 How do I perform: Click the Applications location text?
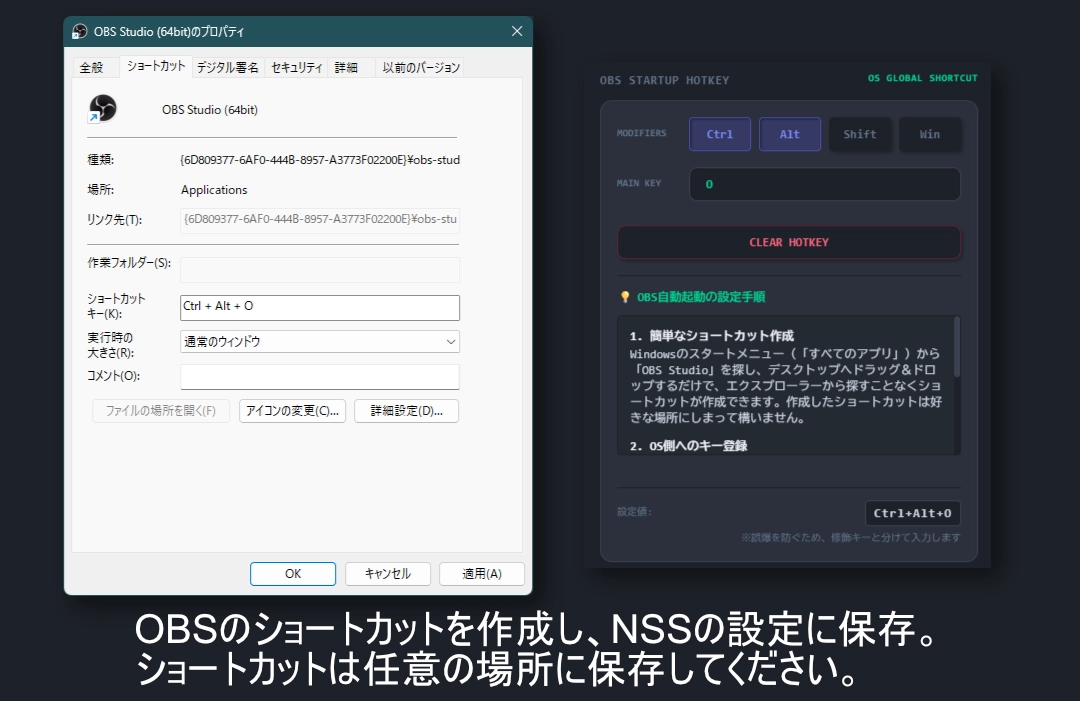point(214,190)
